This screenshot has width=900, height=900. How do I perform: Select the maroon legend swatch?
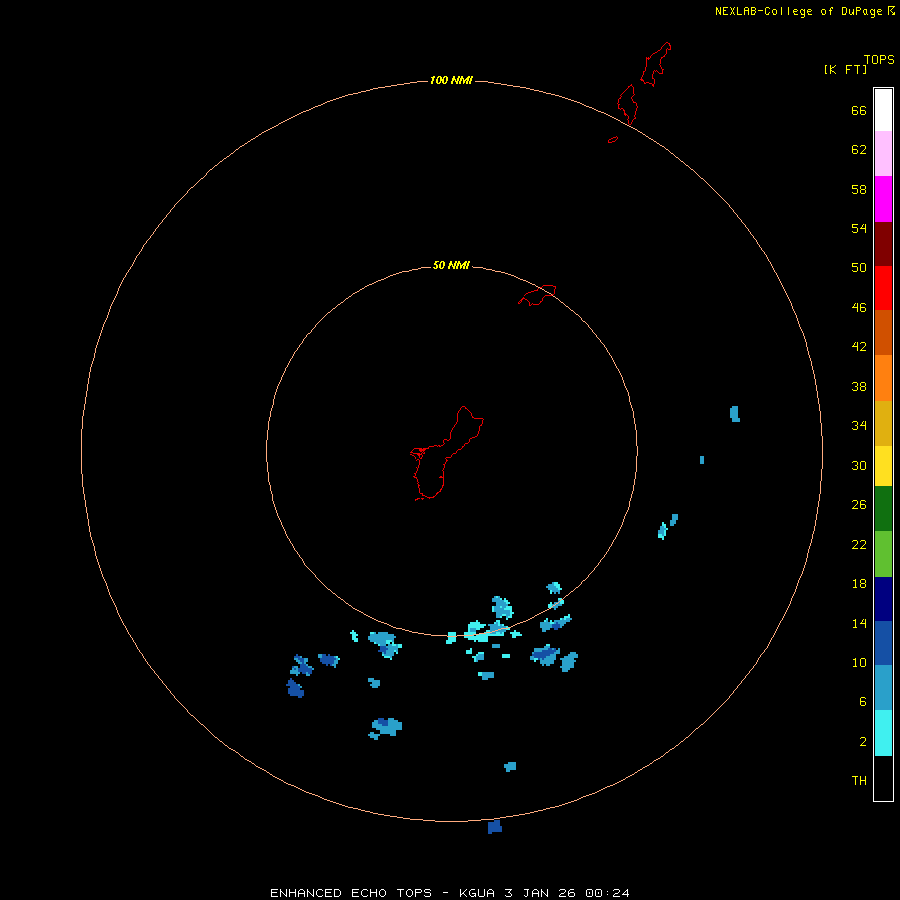pyautogui.click(x=883, y=243)
